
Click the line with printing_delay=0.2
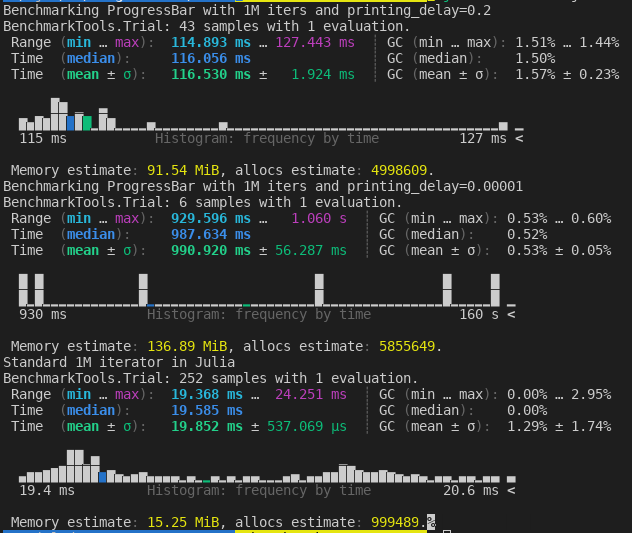click(x=247, y=10)
